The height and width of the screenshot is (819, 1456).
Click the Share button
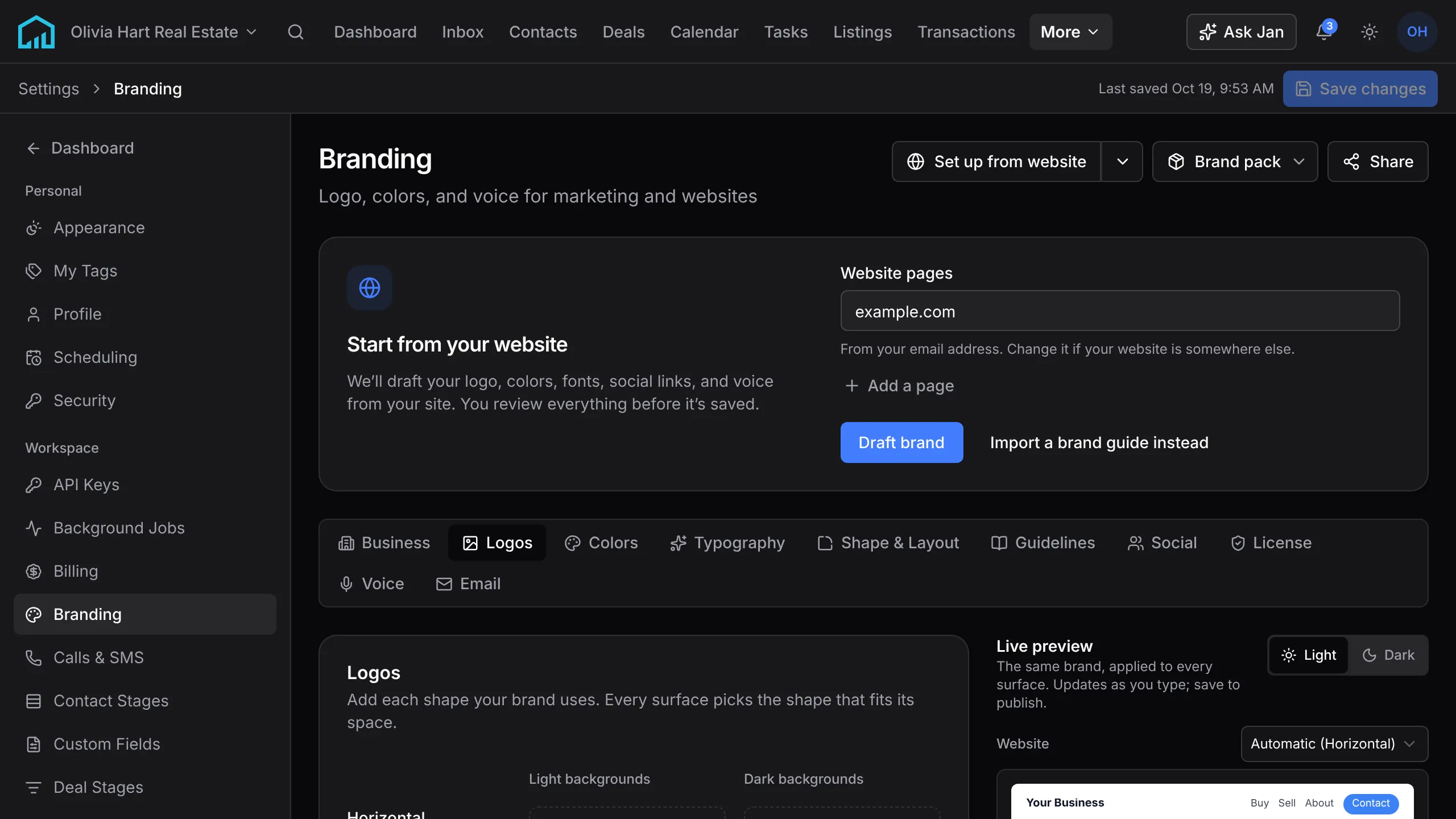click(1378, 162)
